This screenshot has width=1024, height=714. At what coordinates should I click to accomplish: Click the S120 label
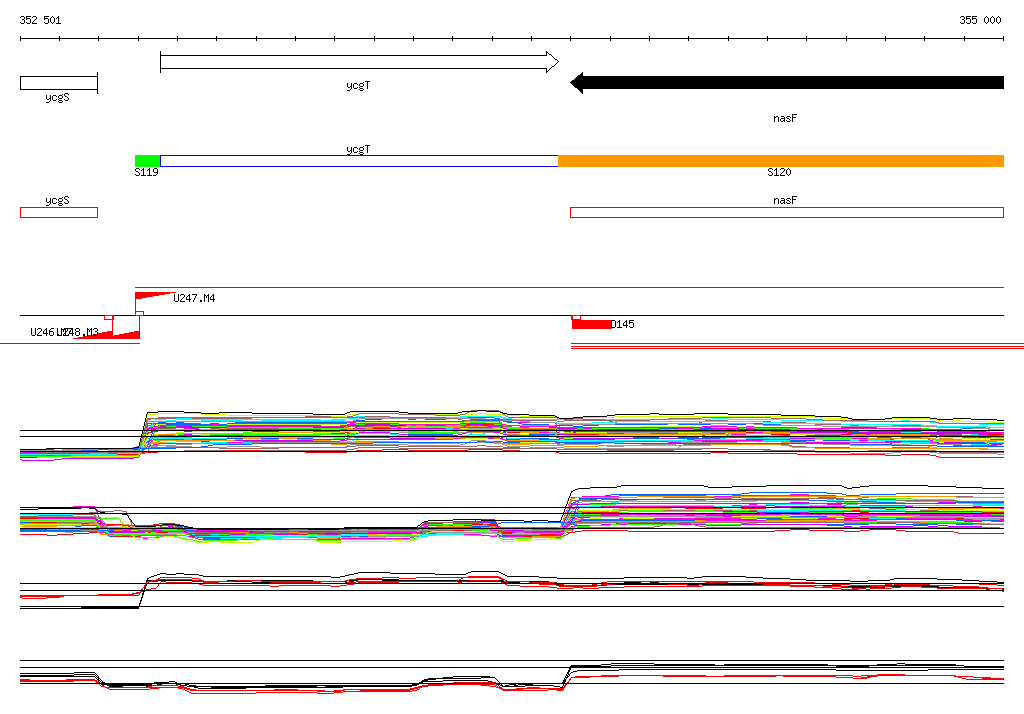(779, 172)
